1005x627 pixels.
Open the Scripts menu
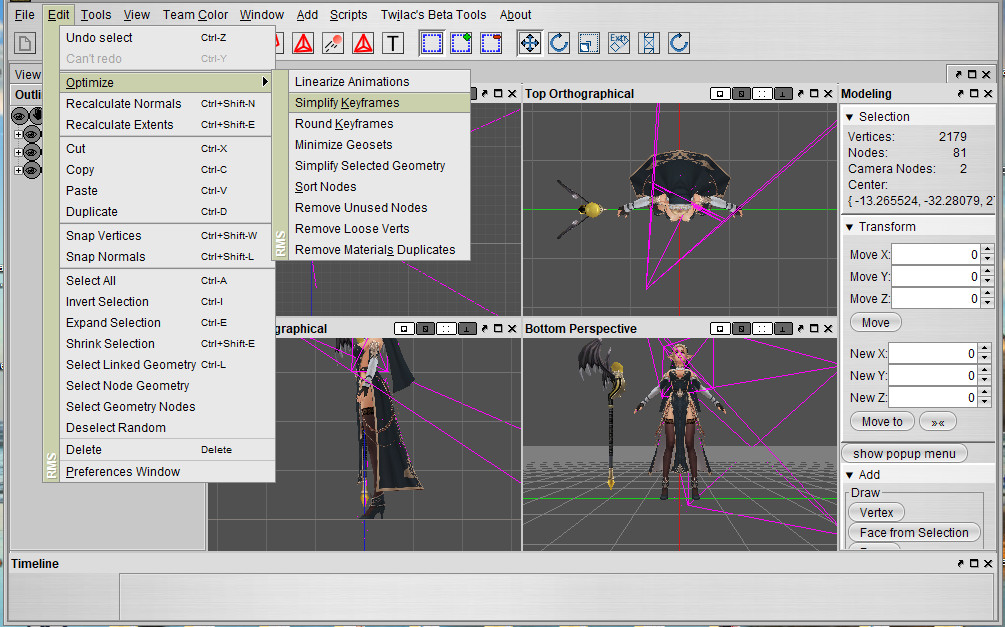pos(348,15)
